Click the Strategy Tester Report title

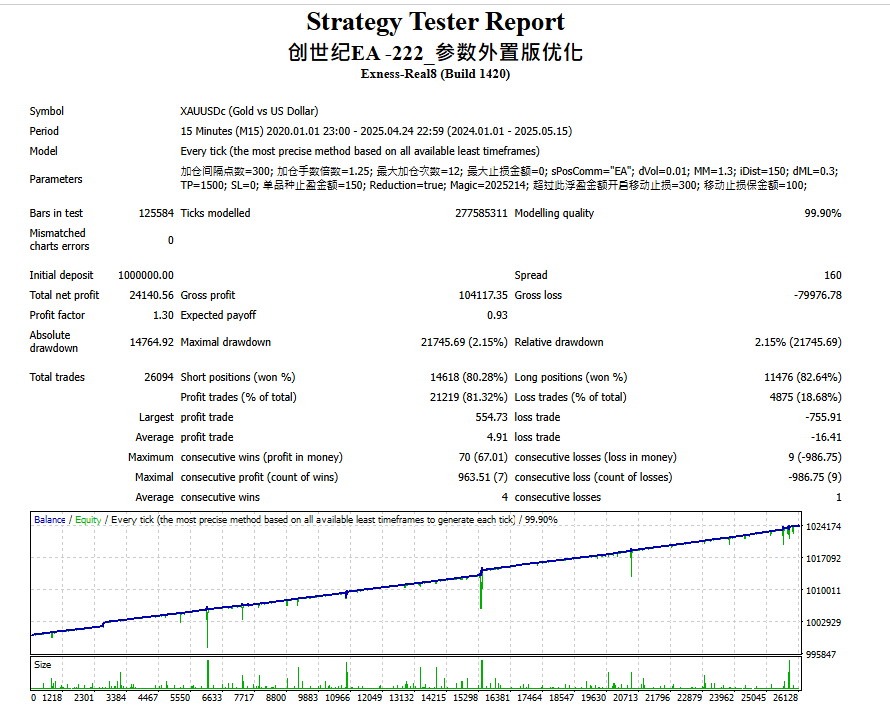point(435,22)
